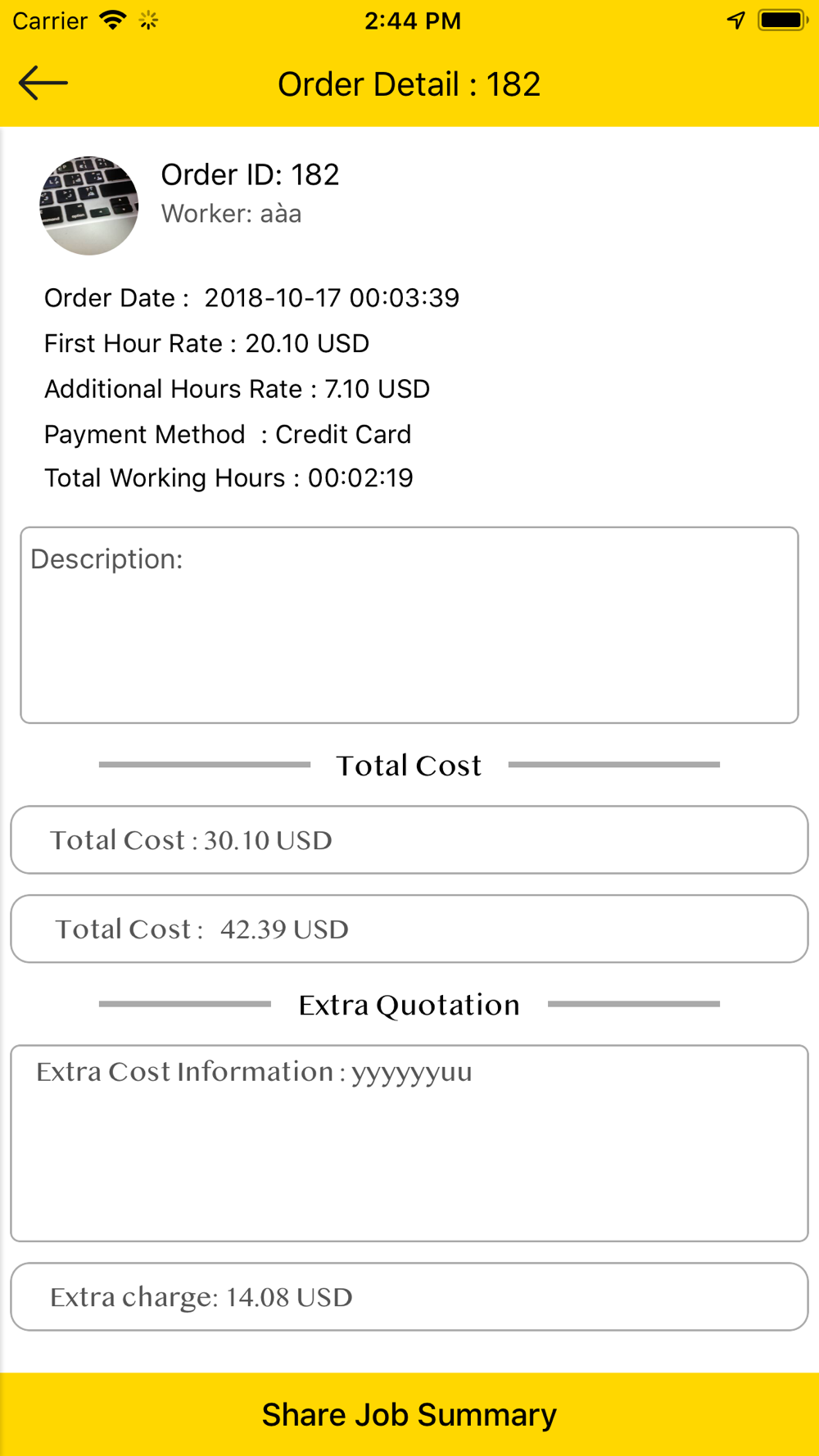Tap the Total Cost 42.39 USD field
This screenshot has height=1456, width=819.
pos(409,929)
